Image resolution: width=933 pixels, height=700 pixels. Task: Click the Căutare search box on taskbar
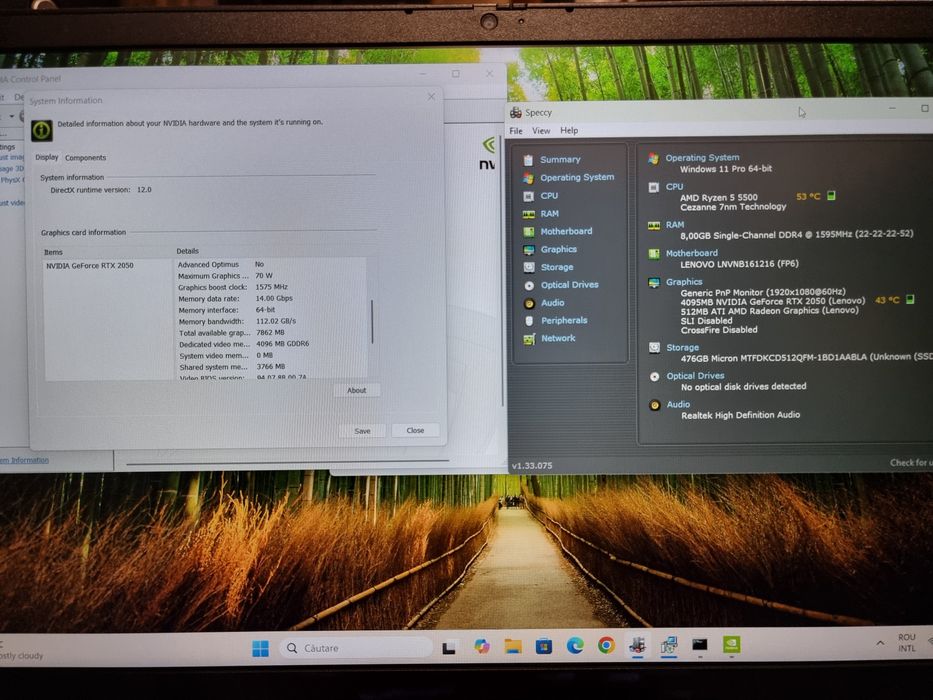click(x=356, y=648)
